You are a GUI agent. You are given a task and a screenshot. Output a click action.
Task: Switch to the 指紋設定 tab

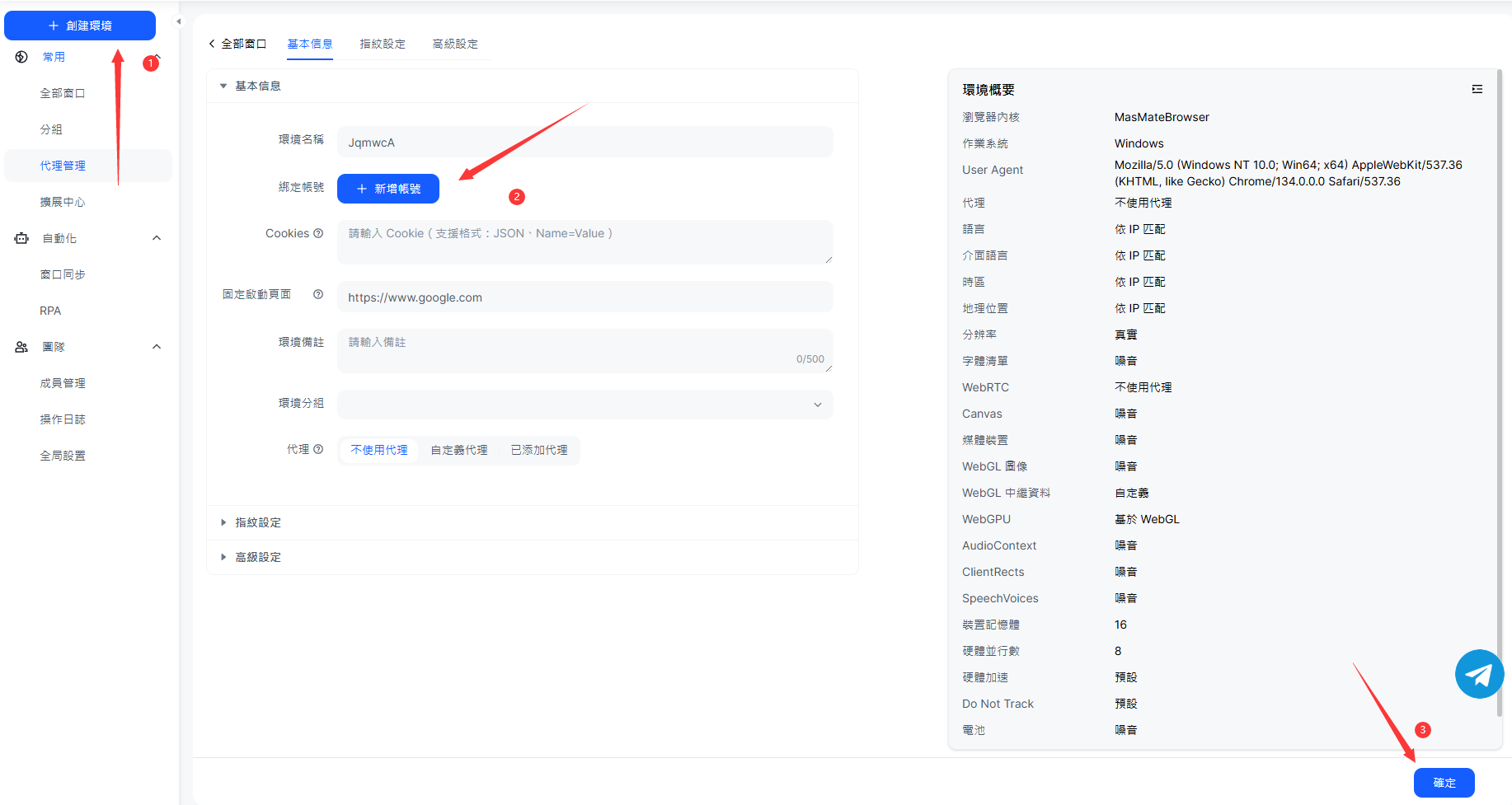coord(383,44)
